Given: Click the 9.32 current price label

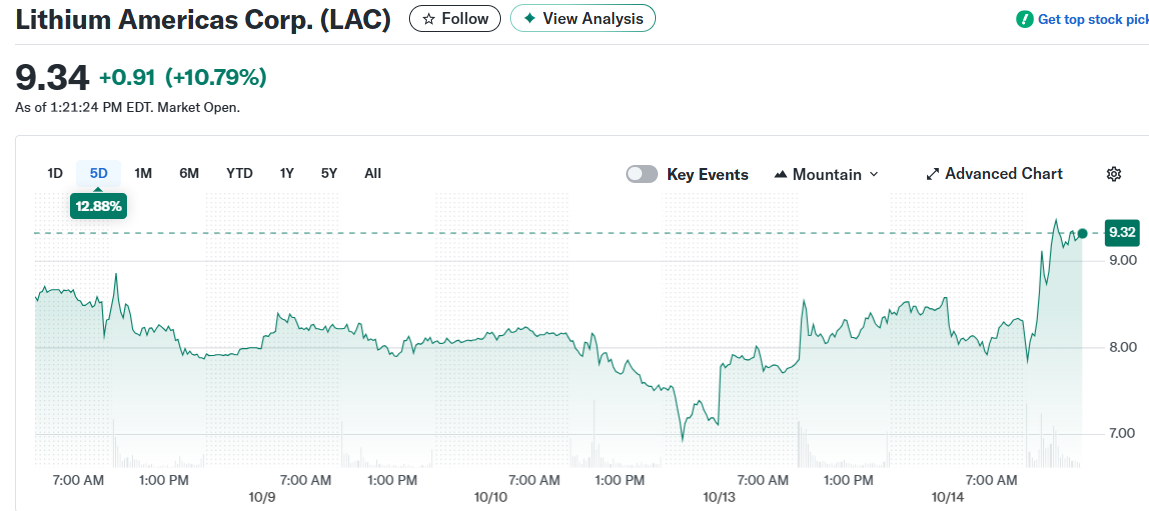Looking at the screenshot, I should (1121, 233).
